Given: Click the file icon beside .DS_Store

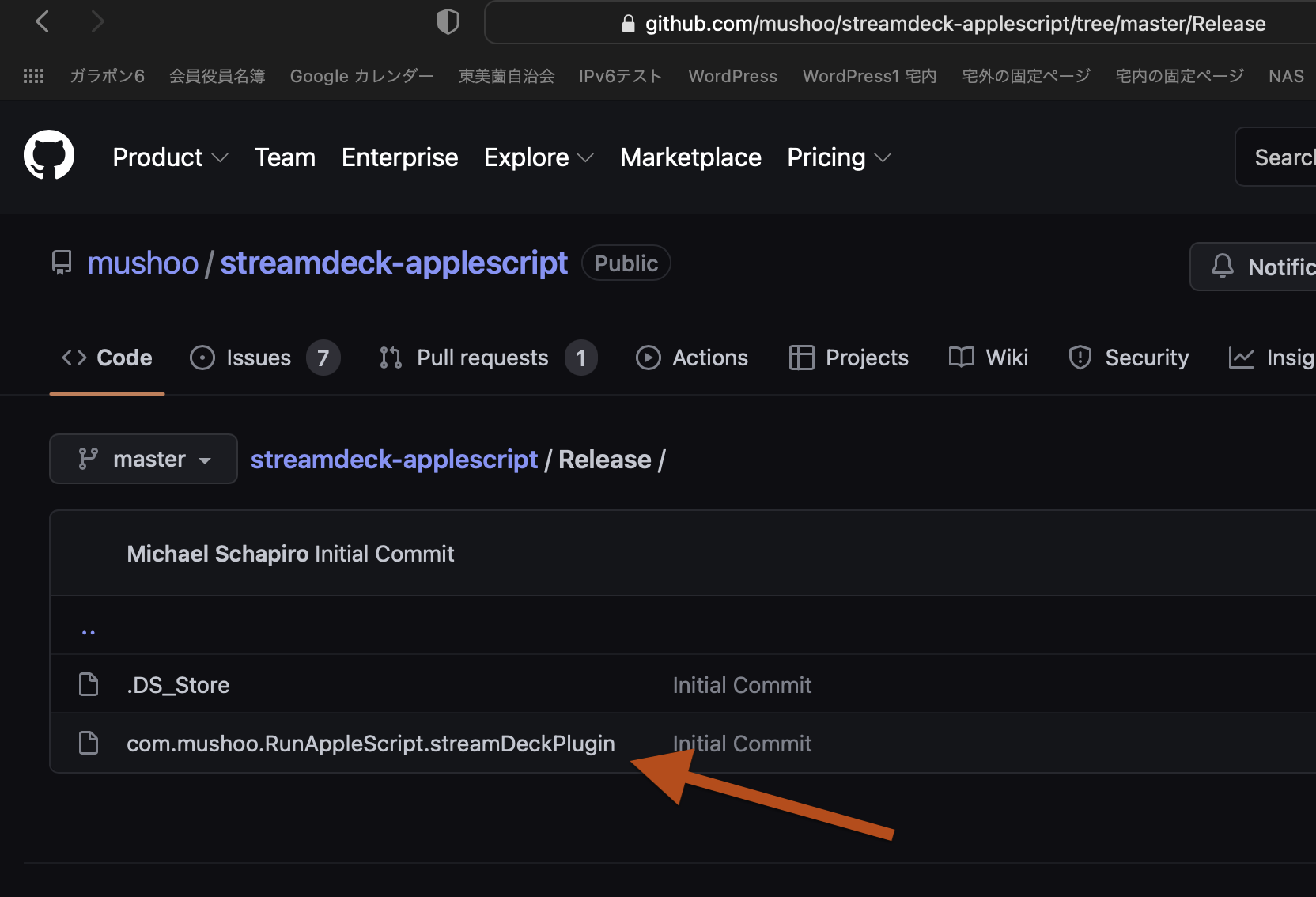Looking at the screenshot, I should tap(89, 684).
